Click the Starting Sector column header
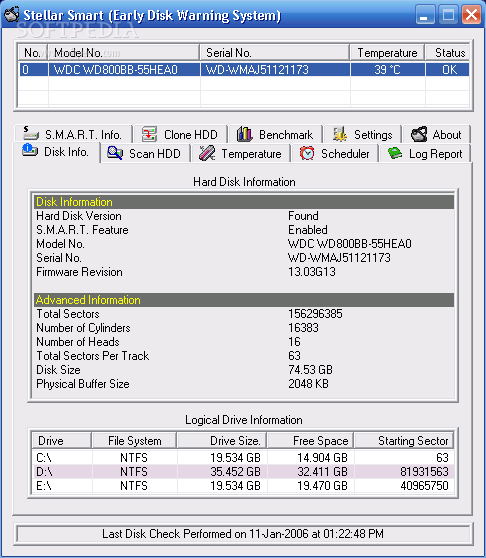The image size is (486, 558). pos(404,441)
